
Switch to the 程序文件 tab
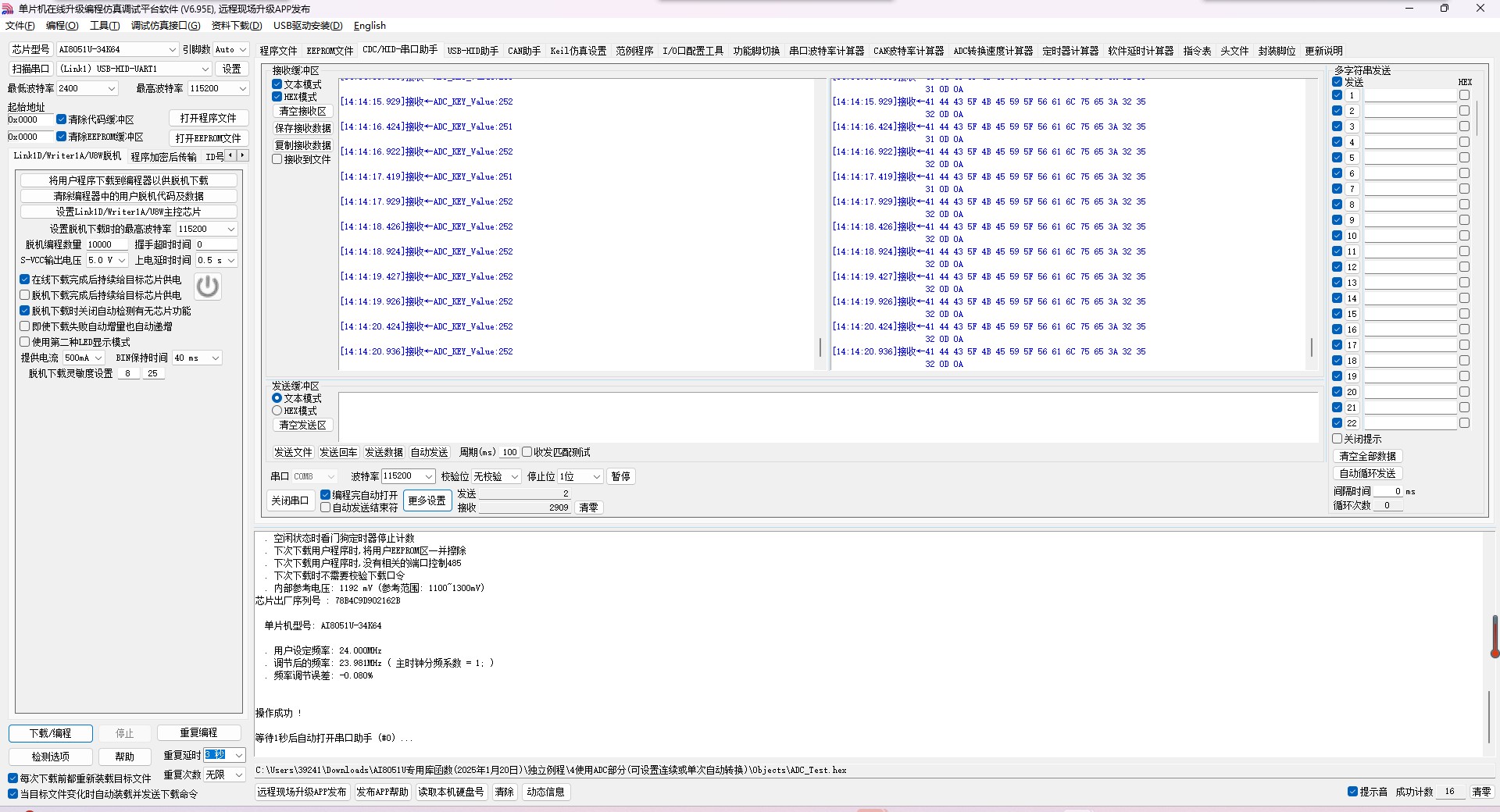278,51
